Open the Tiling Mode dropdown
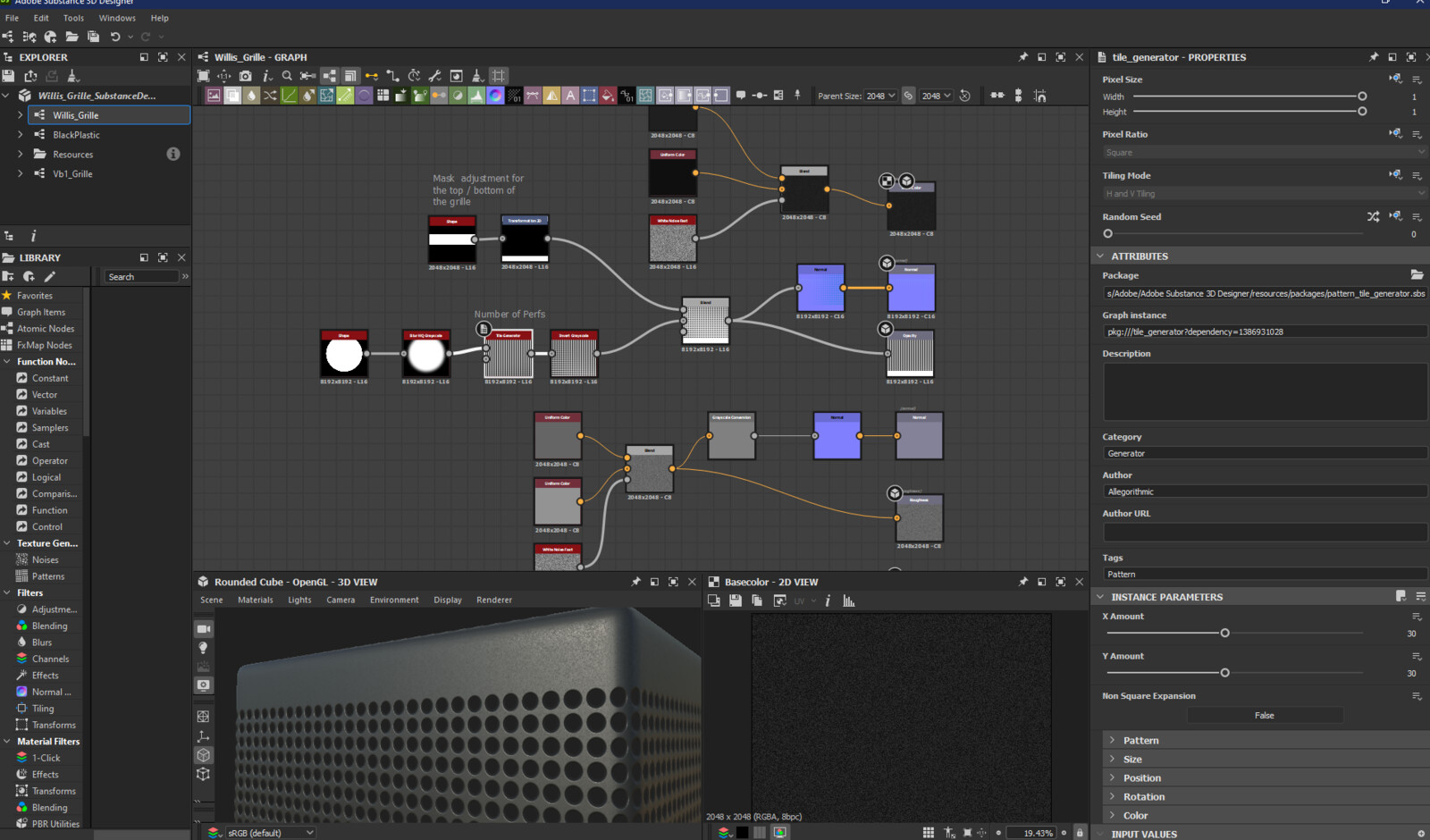The width and height of the screenshot is (1430, 840). (x=1264, y=194)
